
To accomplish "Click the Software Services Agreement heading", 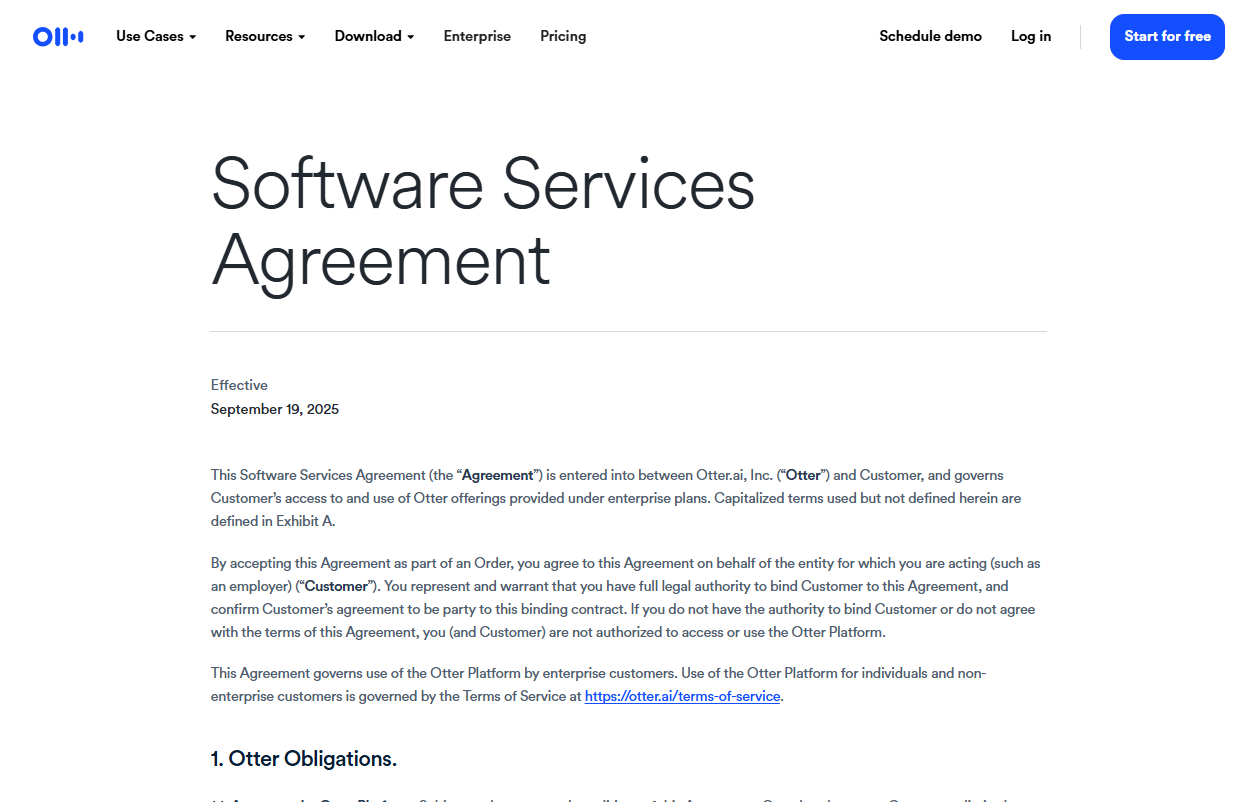I will coord(482,222).
